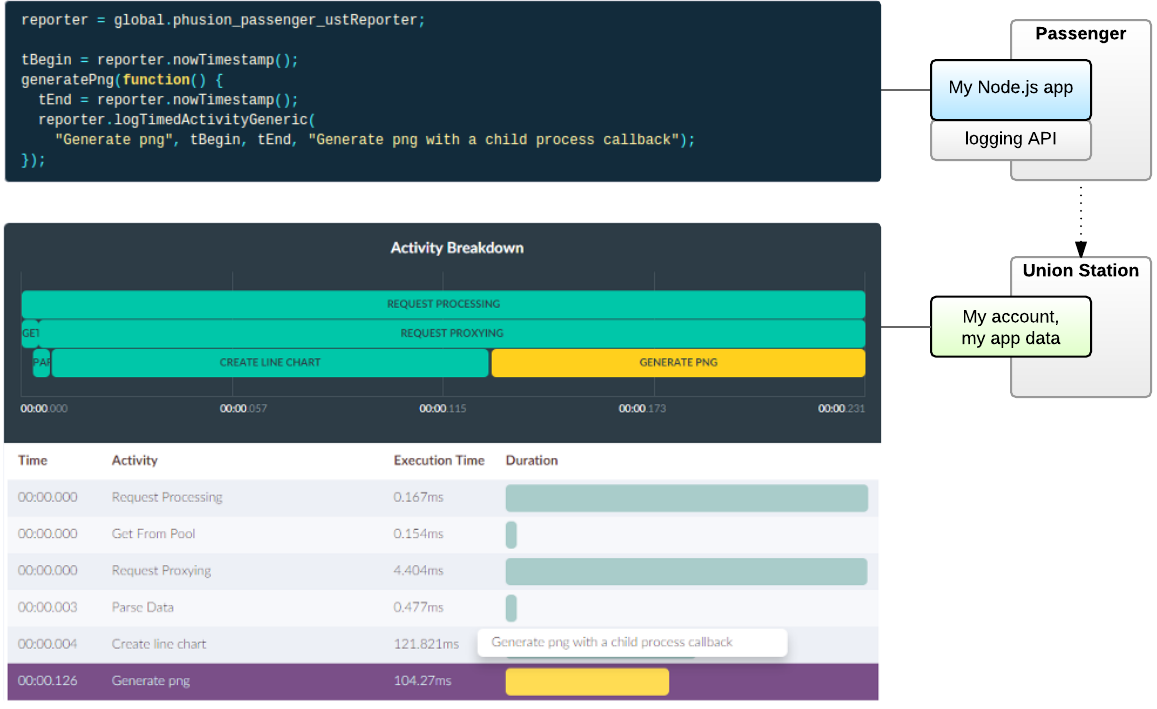Viewport: 1157px width, 709px height.
Task: Click the 121.821ms execution time value
Action: pos(426,644)
